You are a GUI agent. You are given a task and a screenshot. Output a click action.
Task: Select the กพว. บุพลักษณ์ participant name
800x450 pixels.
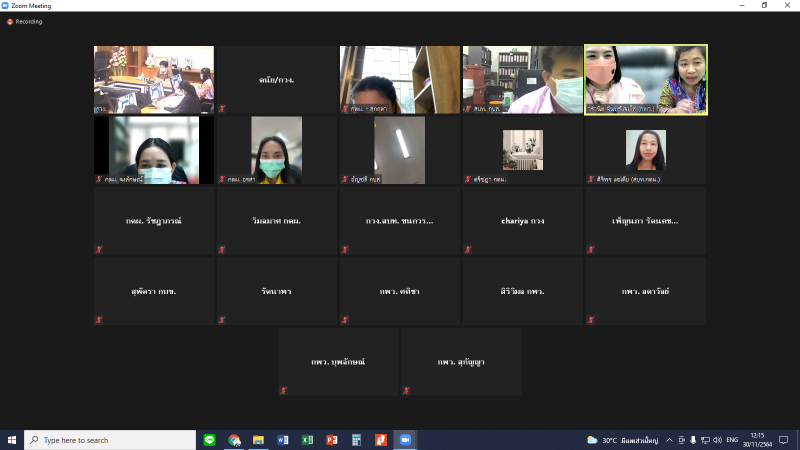(x=338, y=362)
